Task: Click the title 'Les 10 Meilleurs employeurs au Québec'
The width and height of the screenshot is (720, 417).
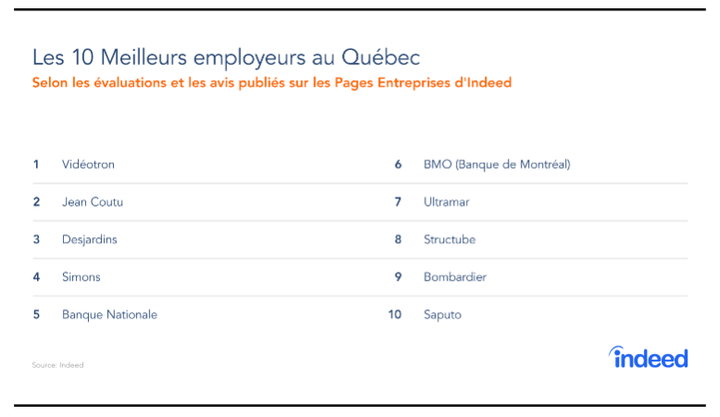Action: coord(226,57)
